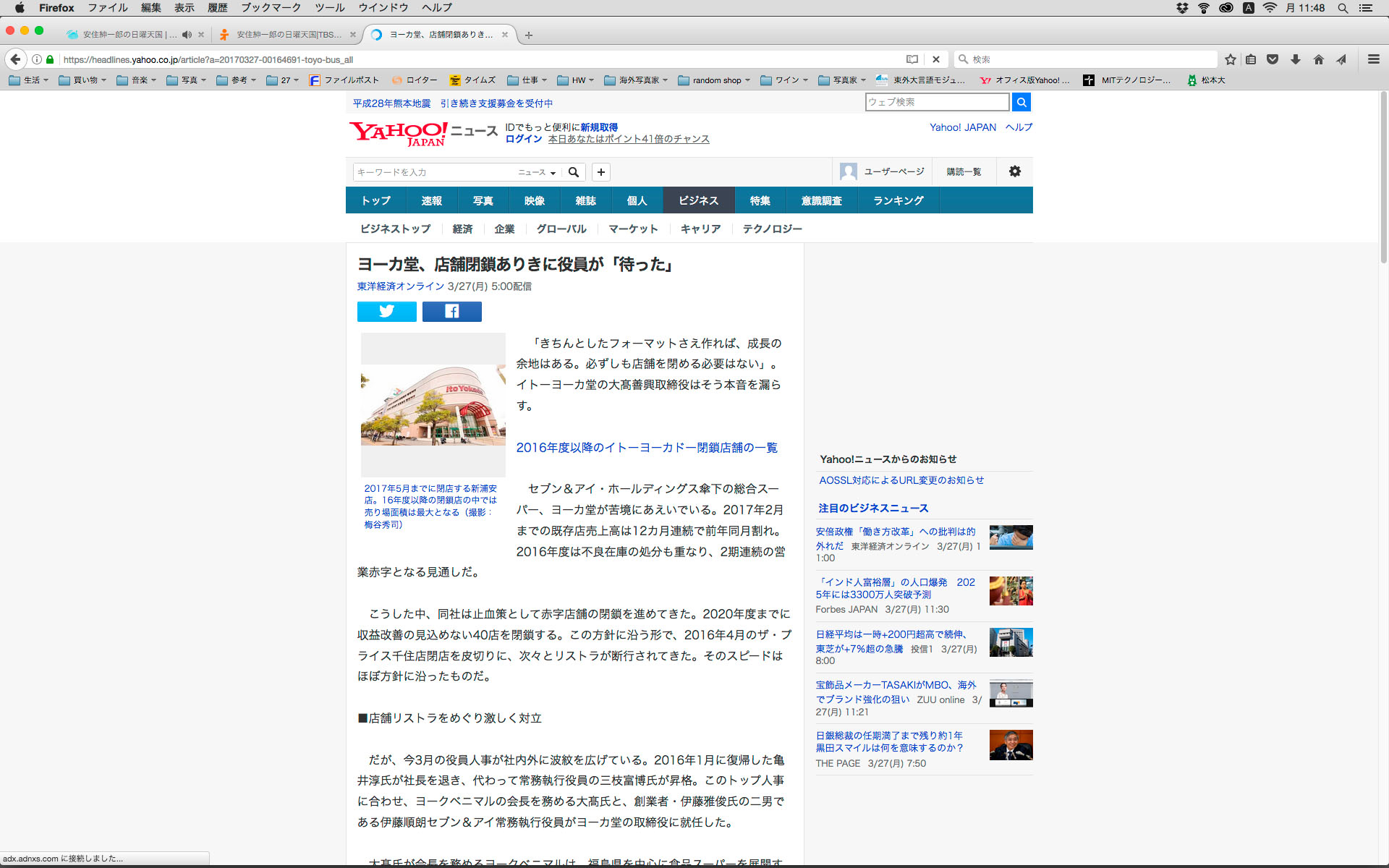Viewport: 1389px width, 868px height.
Task: Open link to 2016年度以降の閉鎖店舗一覧
Action: pyautogui.click(x=646, y=448)
